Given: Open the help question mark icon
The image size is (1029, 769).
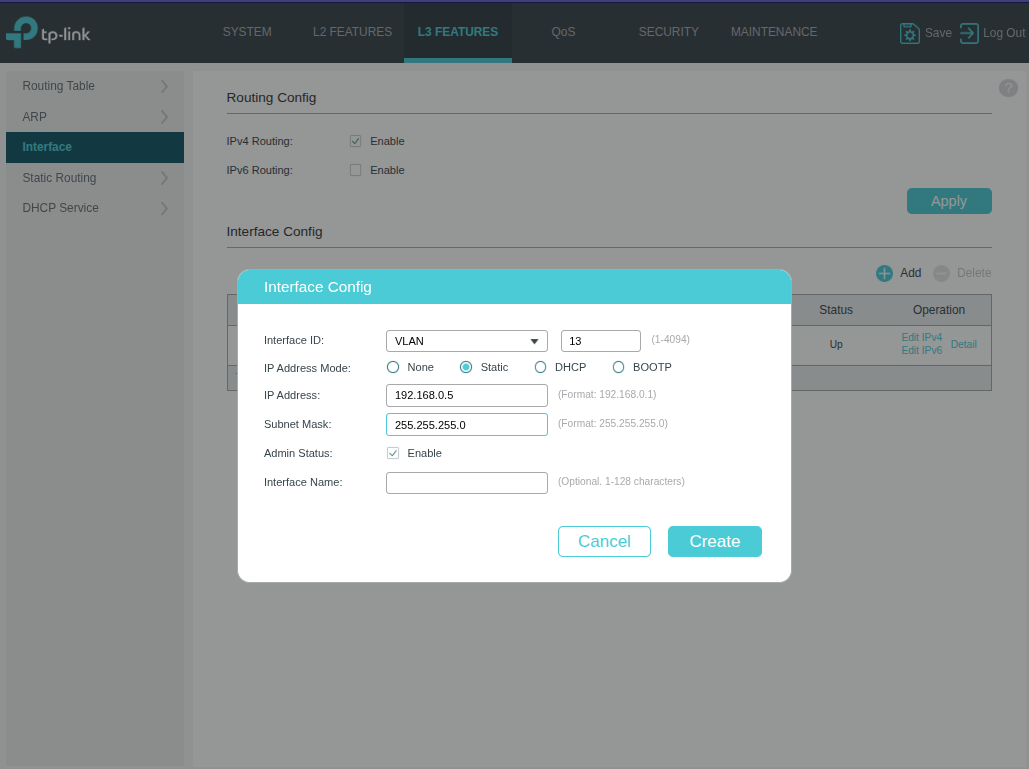Looking at the screenshot, I should coord(1008,87).
